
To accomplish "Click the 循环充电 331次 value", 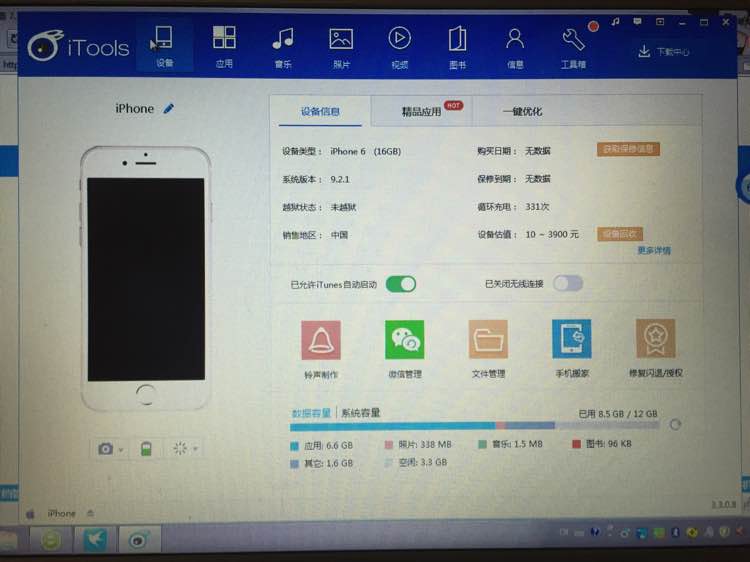I will [537, 207].
